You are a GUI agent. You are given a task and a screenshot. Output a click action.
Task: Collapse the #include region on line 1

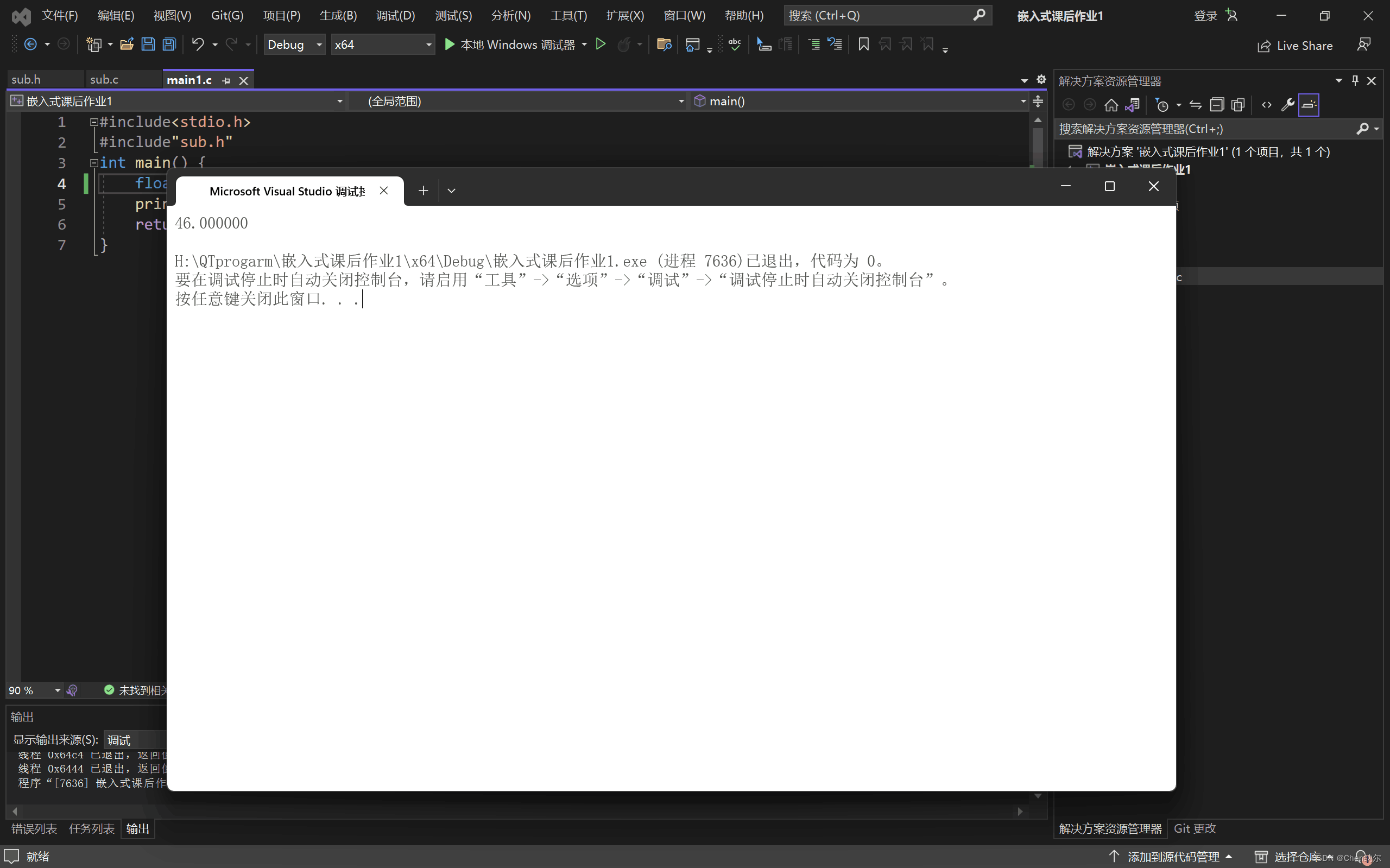(x=93, y=122)
